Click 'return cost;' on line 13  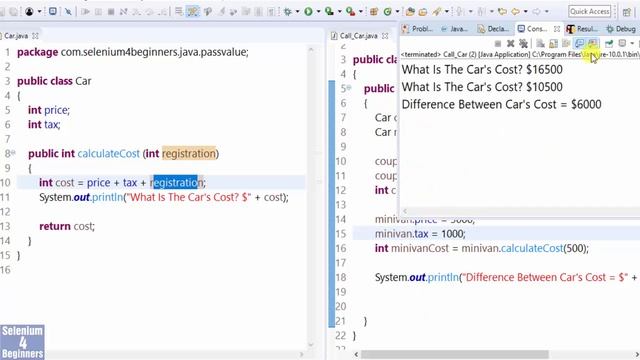67,226
